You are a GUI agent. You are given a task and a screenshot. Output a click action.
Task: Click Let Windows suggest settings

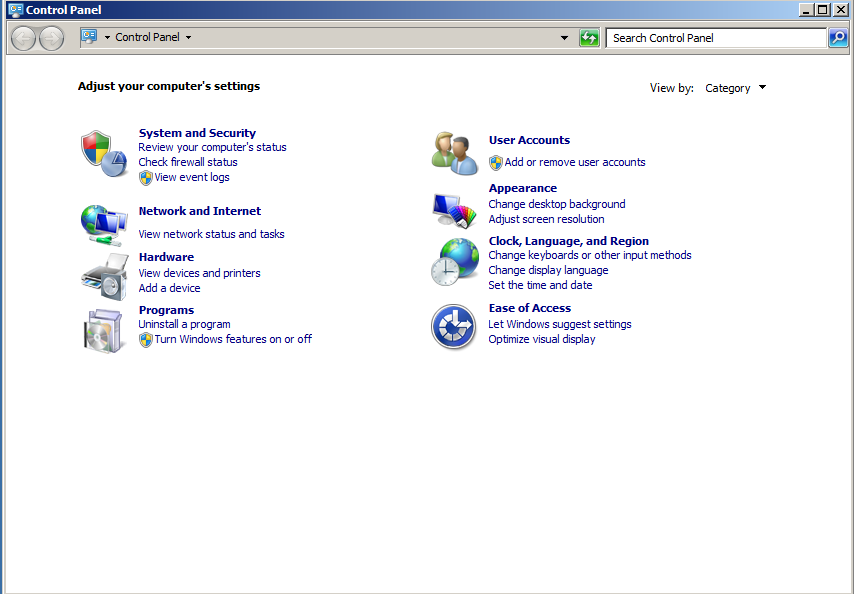560,324
